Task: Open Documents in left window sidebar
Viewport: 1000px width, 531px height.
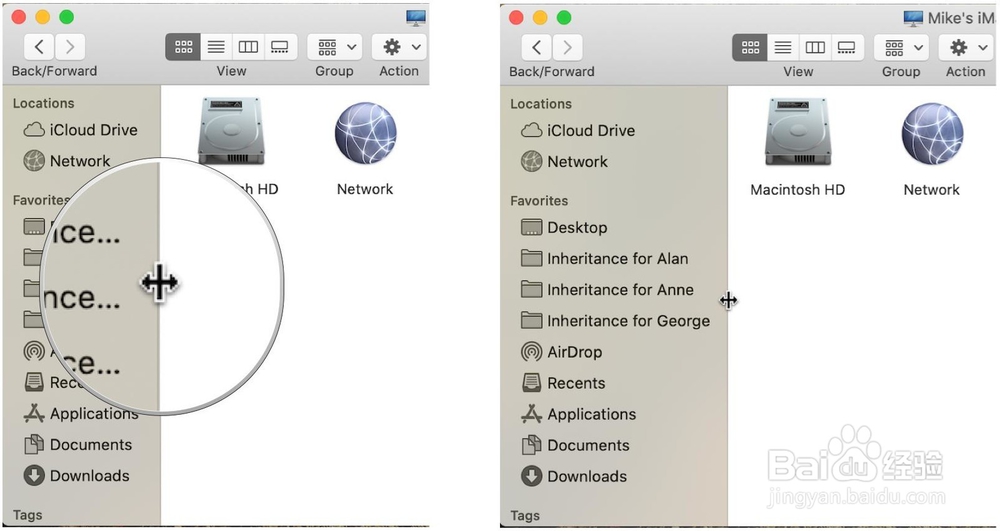Action: click(78, 444)
